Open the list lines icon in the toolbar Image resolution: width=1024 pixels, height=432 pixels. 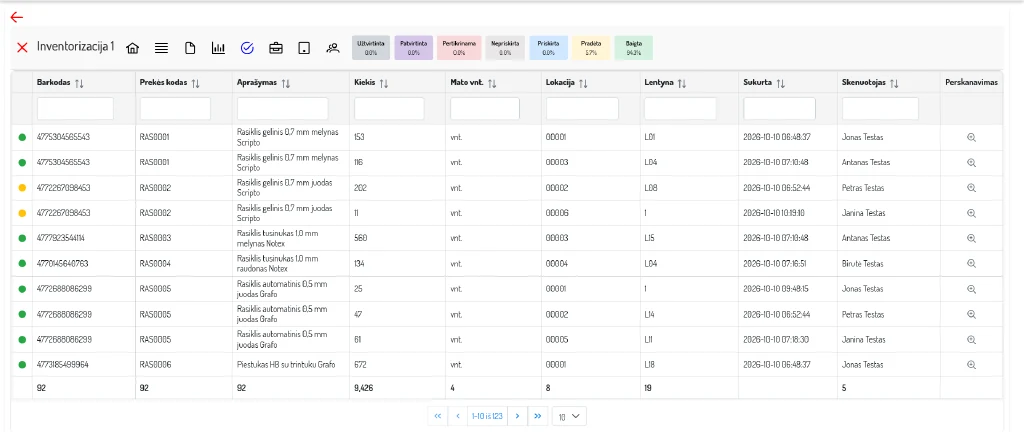pyautogui.click(x=161, y=48)
